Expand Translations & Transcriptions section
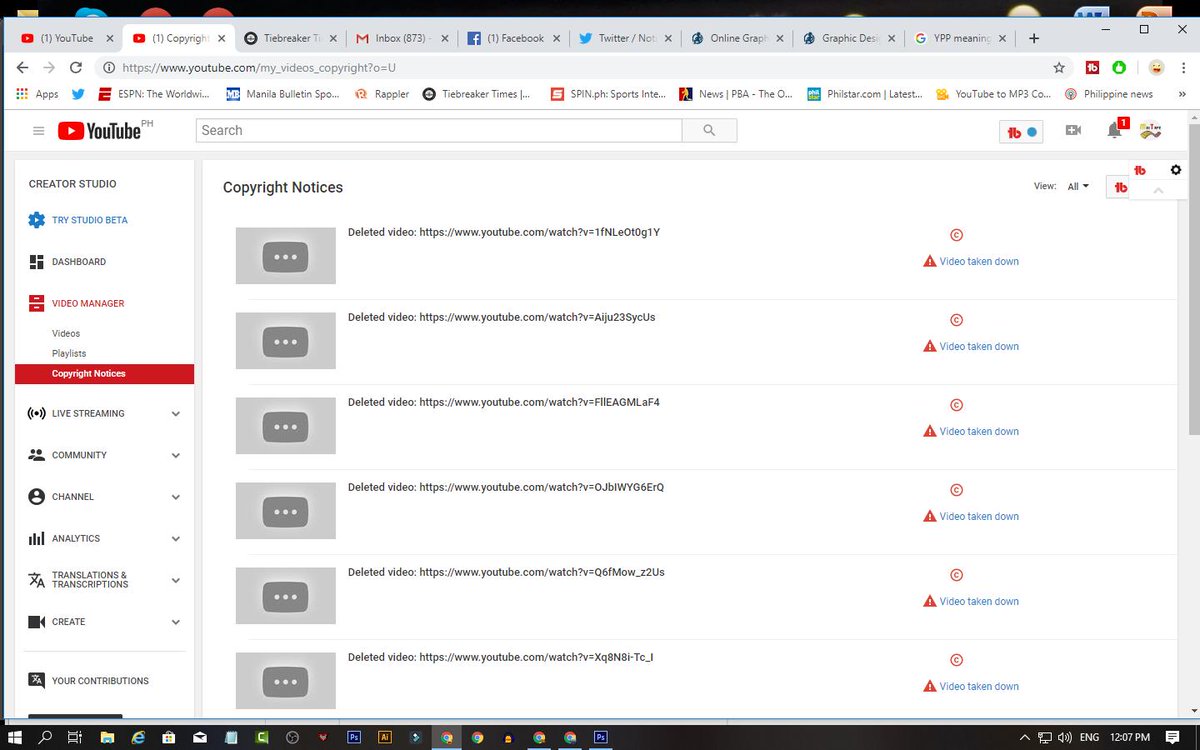 (x=176, y=580)
